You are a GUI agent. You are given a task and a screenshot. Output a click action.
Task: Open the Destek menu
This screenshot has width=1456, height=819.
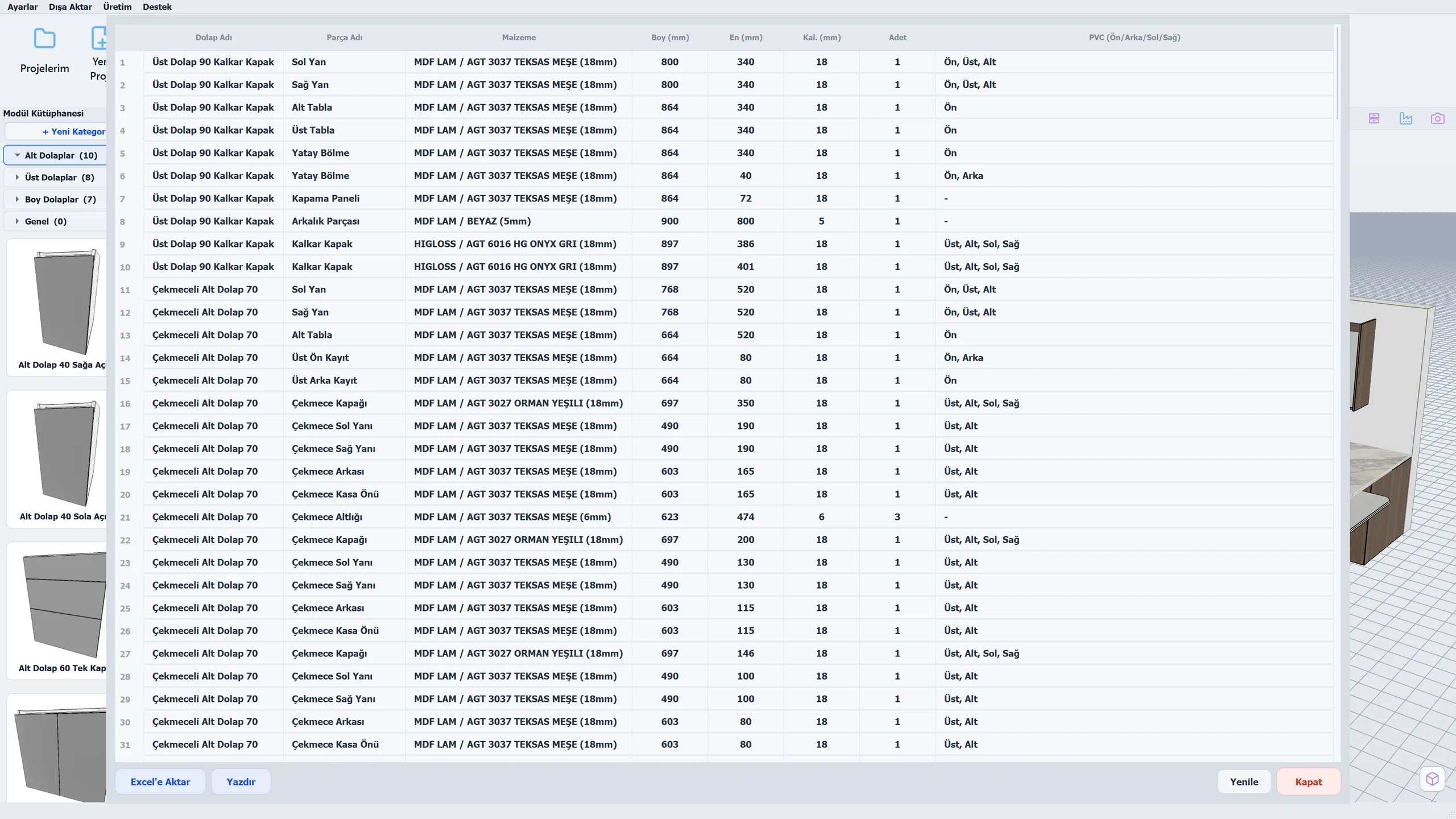[x=157, y=7]
